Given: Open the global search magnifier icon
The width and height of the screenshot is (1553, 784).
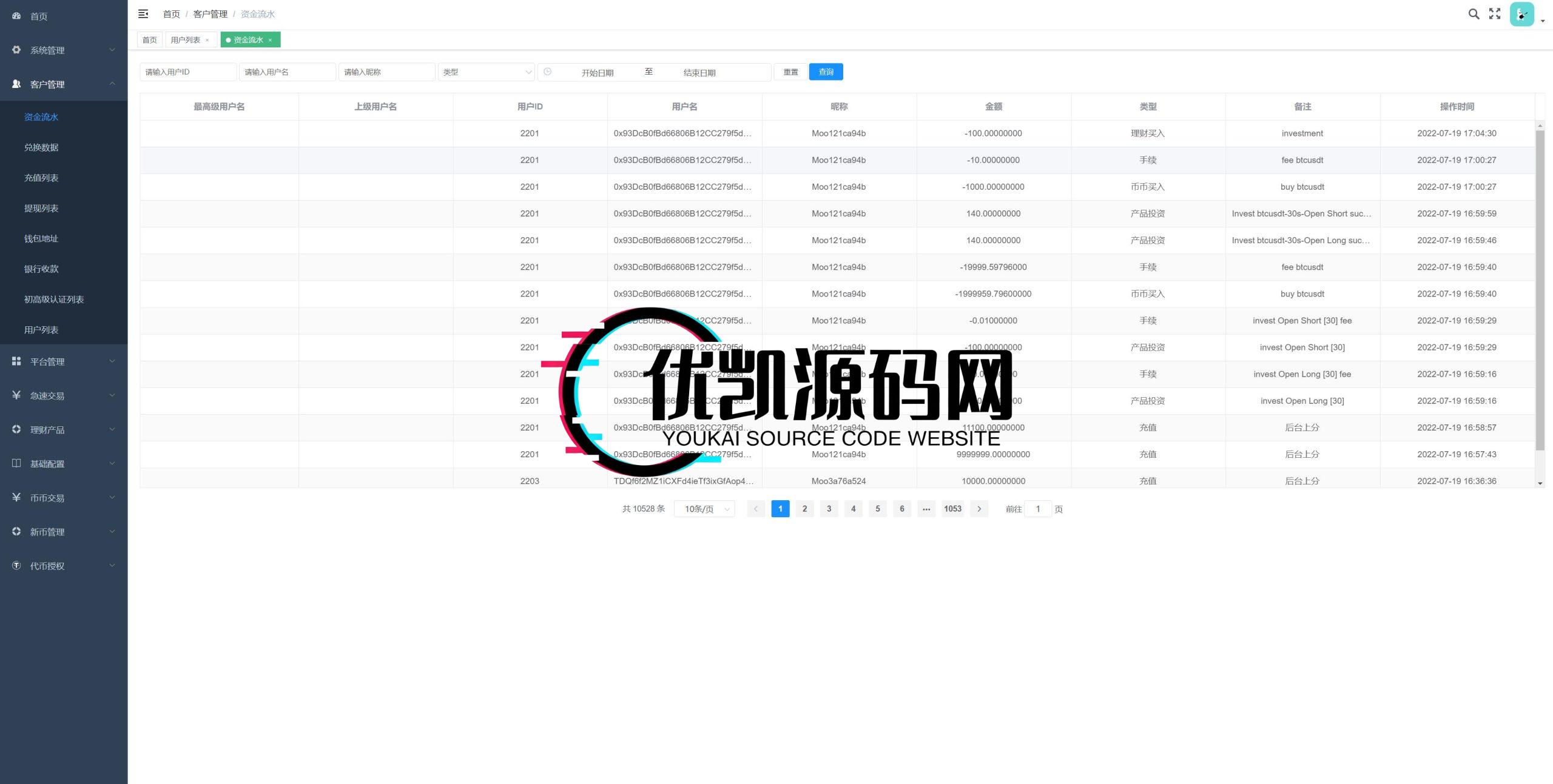Looking at the screenshot, I should [x=1474, y=13].
